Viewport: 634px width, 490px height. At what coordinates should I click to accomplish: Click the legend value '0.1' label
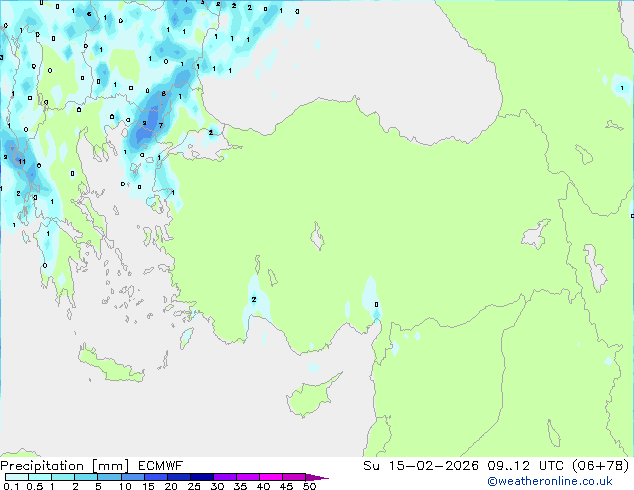11,486
